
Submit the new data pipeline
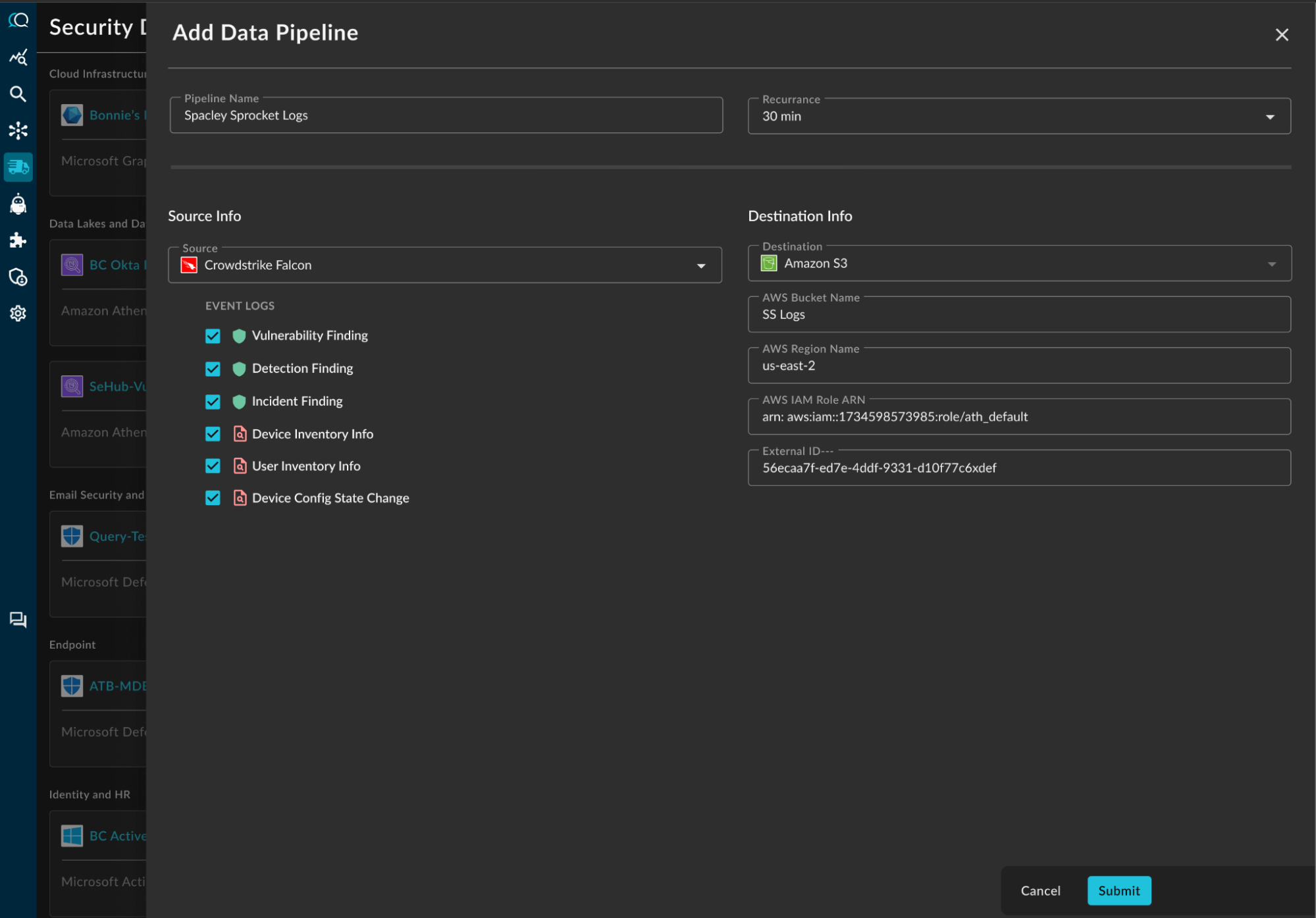(1119, 890)
